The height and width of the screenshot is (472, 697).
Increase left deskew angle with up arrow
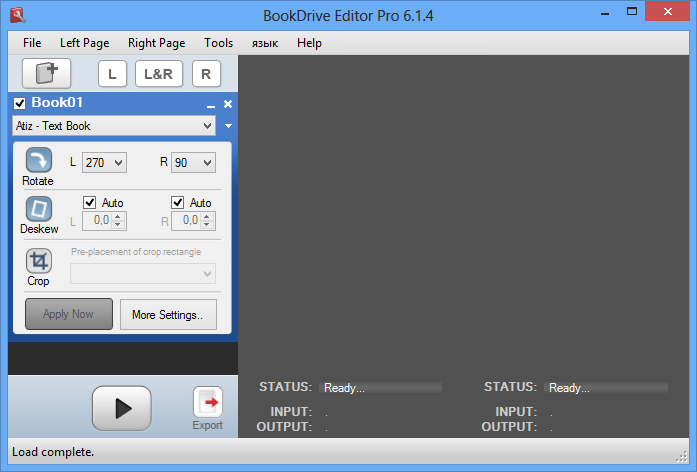pyautogui.click(x=118, y=216)
